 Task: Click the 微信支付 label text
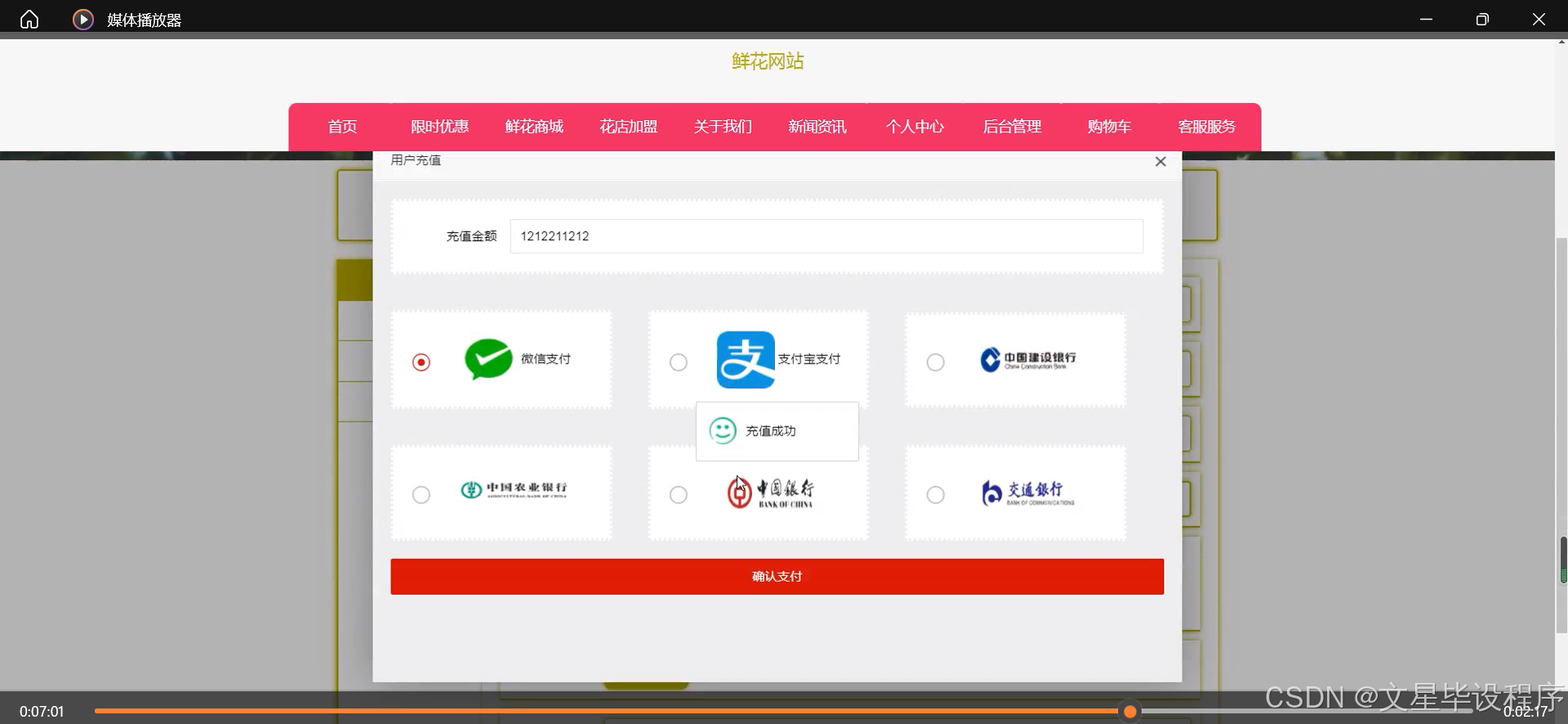click(546, 359)
